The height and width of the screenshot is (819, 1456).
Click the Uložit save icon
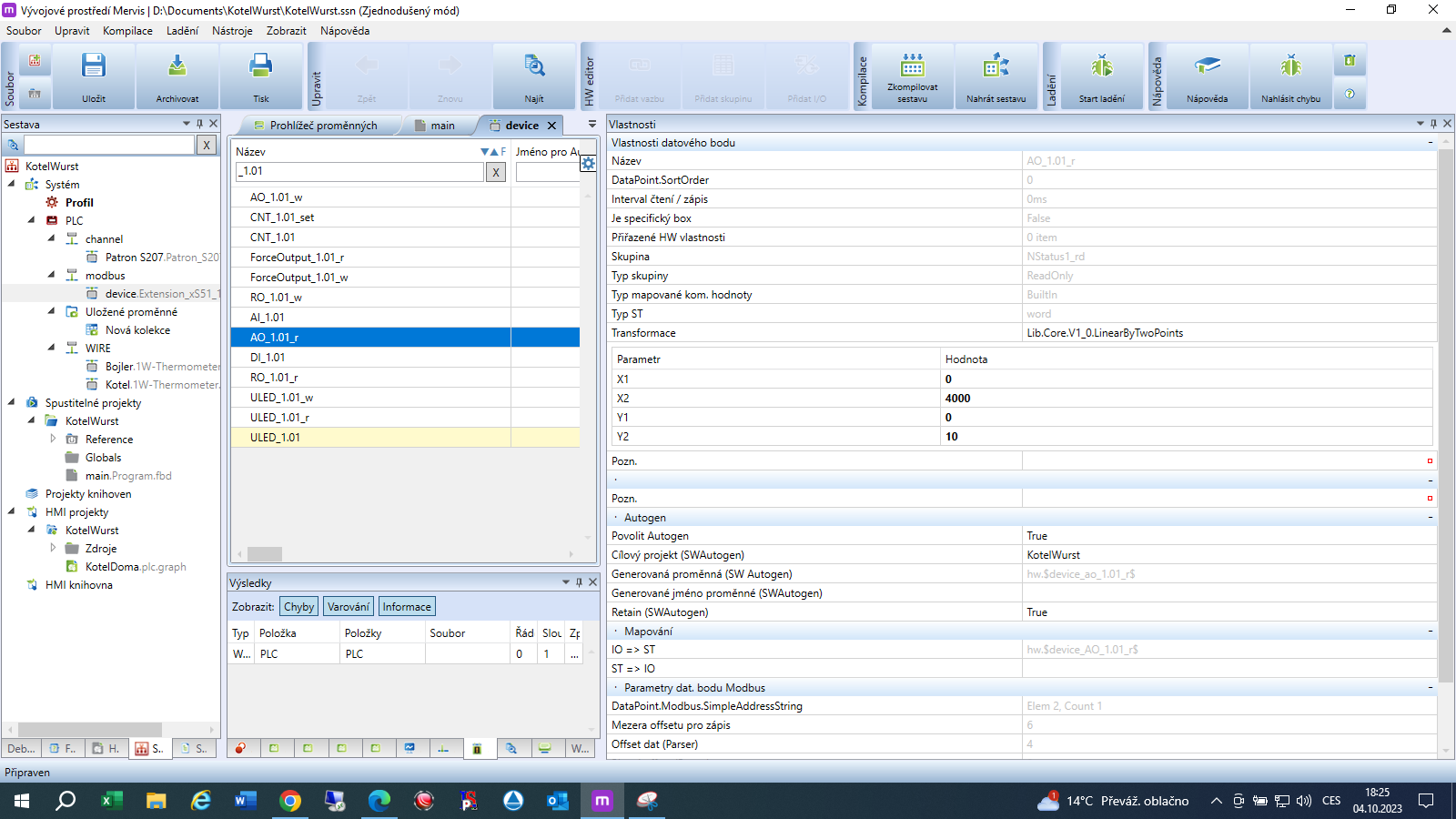click(x=94, y=66)
